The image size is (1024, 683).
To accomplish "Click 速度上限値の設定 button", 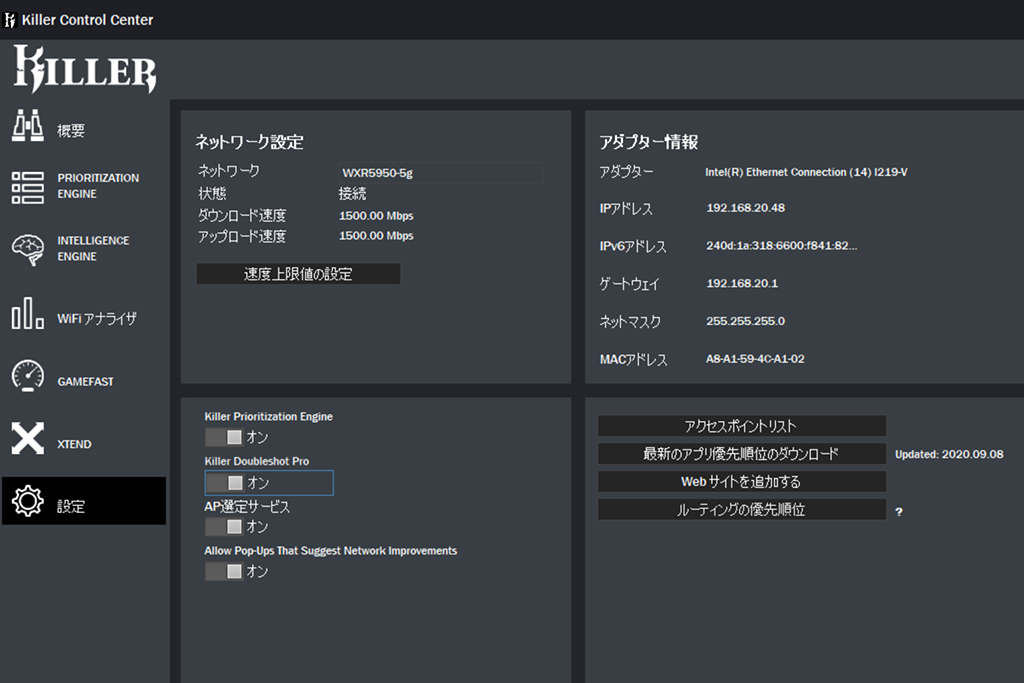I will 298,274.
